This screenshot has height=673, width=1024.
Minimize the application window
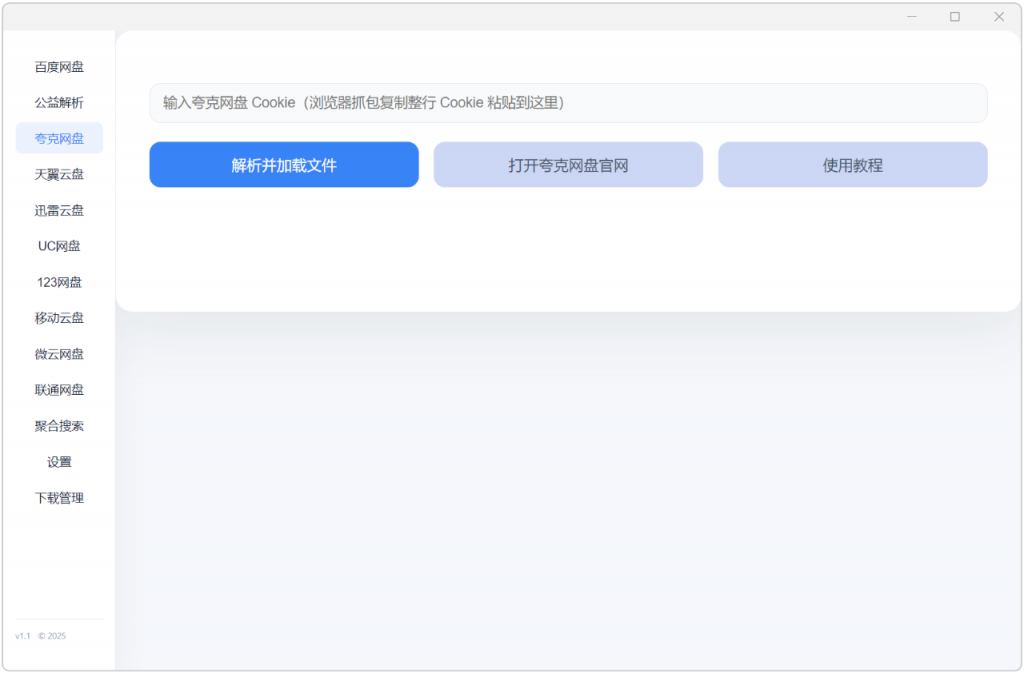click(911, 17)
